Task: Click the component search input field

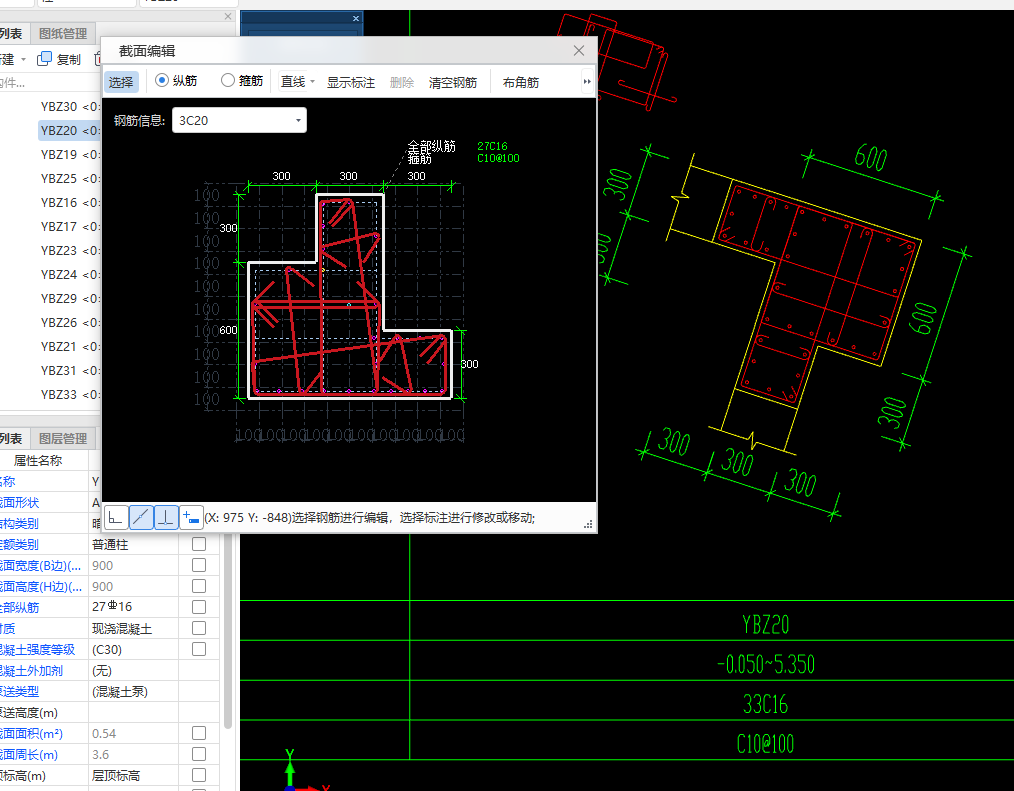Action: 50,83
